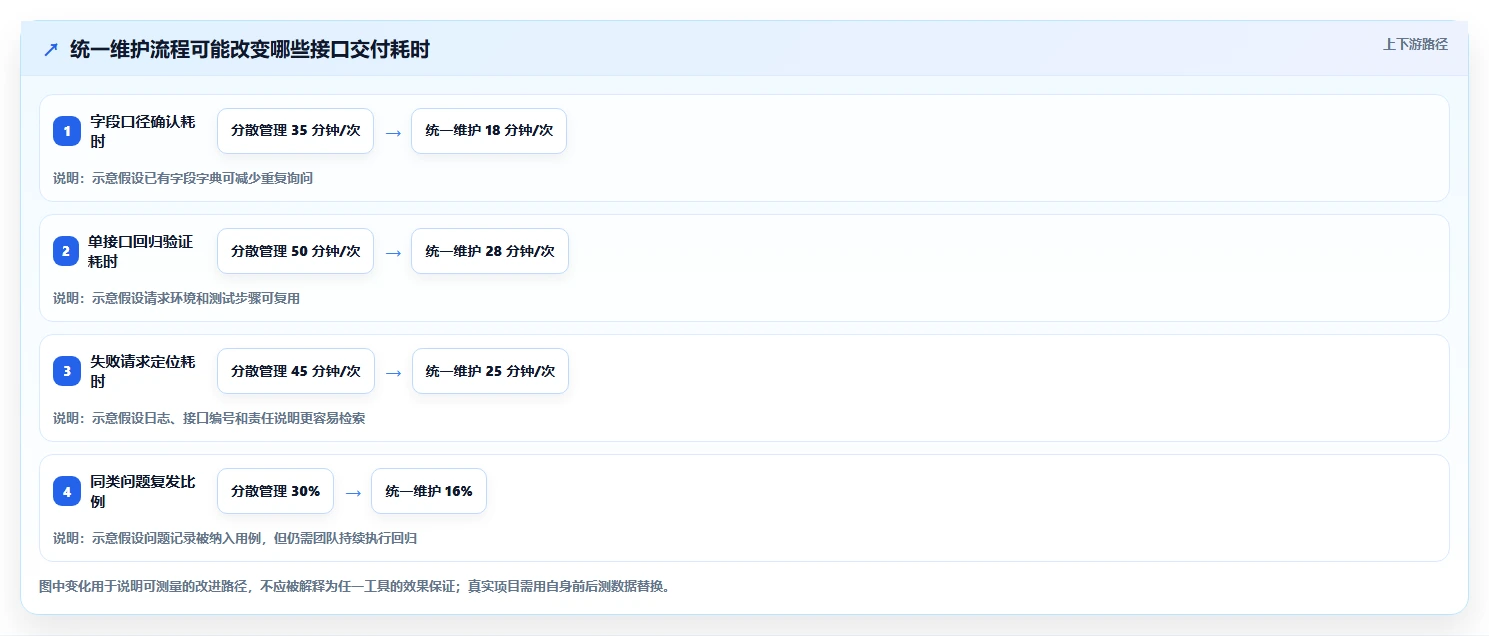Select the 统一维护 18 分钟/次 pill
Image resolution: width=1489 pixels, height=636 pixels.
click(x=489, y=131)
